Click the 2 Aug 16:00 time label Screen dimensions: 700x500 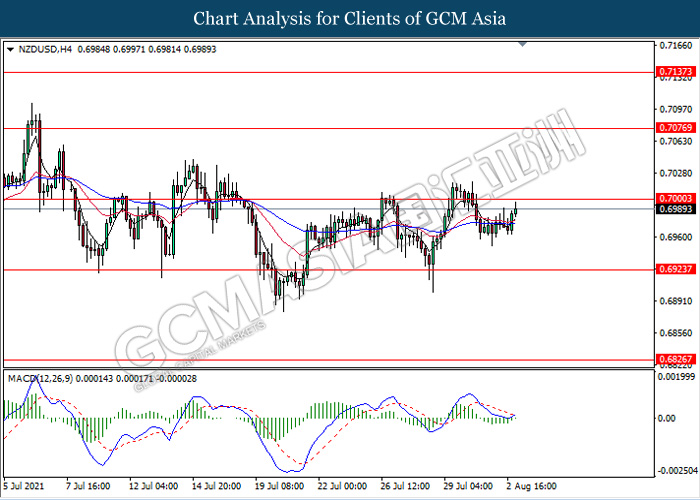click(x=531, y=486)
